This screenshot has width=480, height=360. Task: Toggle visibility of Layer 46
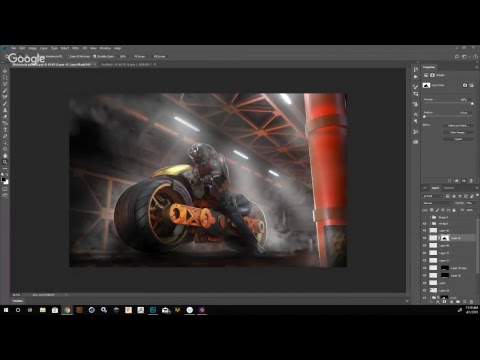425,245
